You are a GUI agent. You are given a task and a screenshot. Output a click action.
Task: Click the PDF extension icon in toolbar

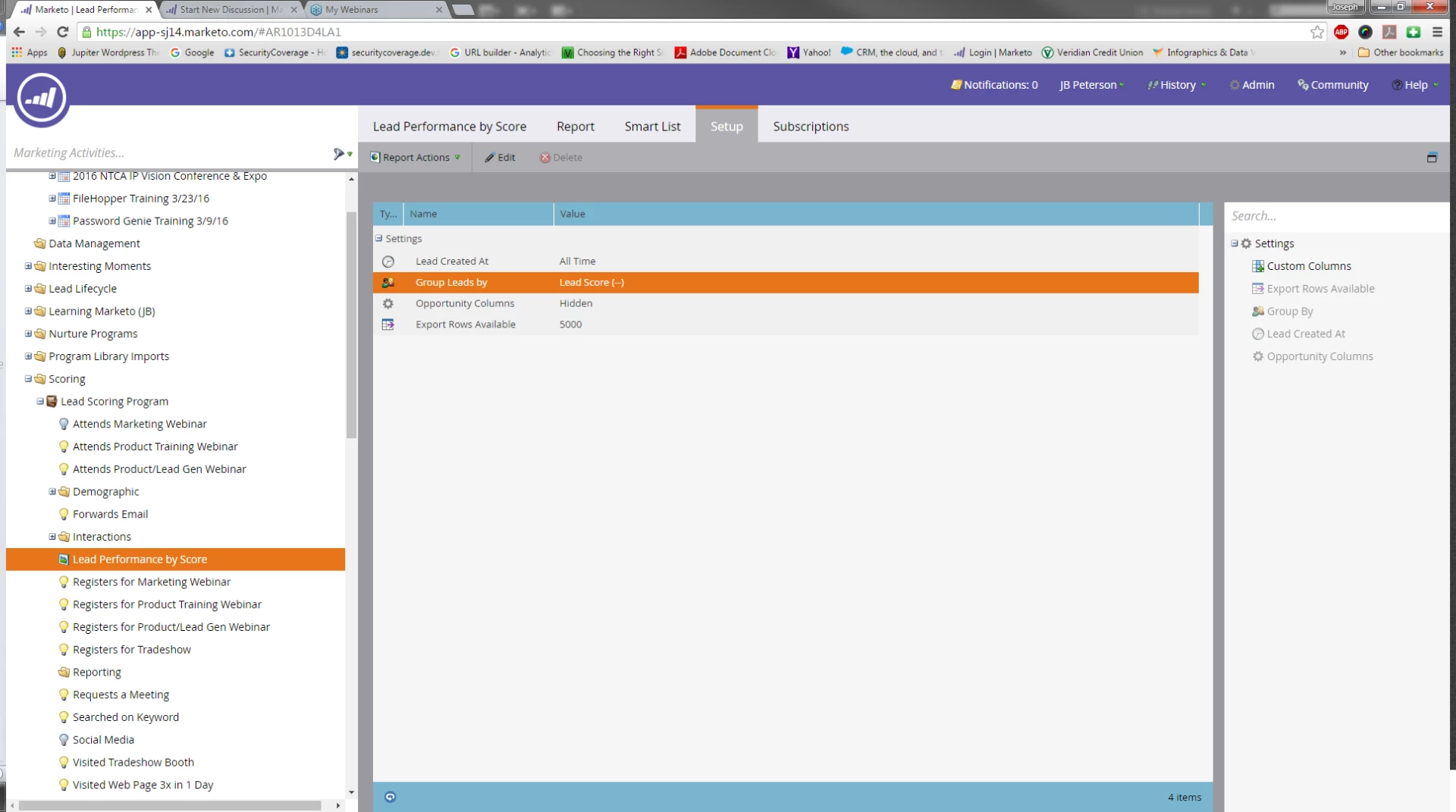(1389, 32)
